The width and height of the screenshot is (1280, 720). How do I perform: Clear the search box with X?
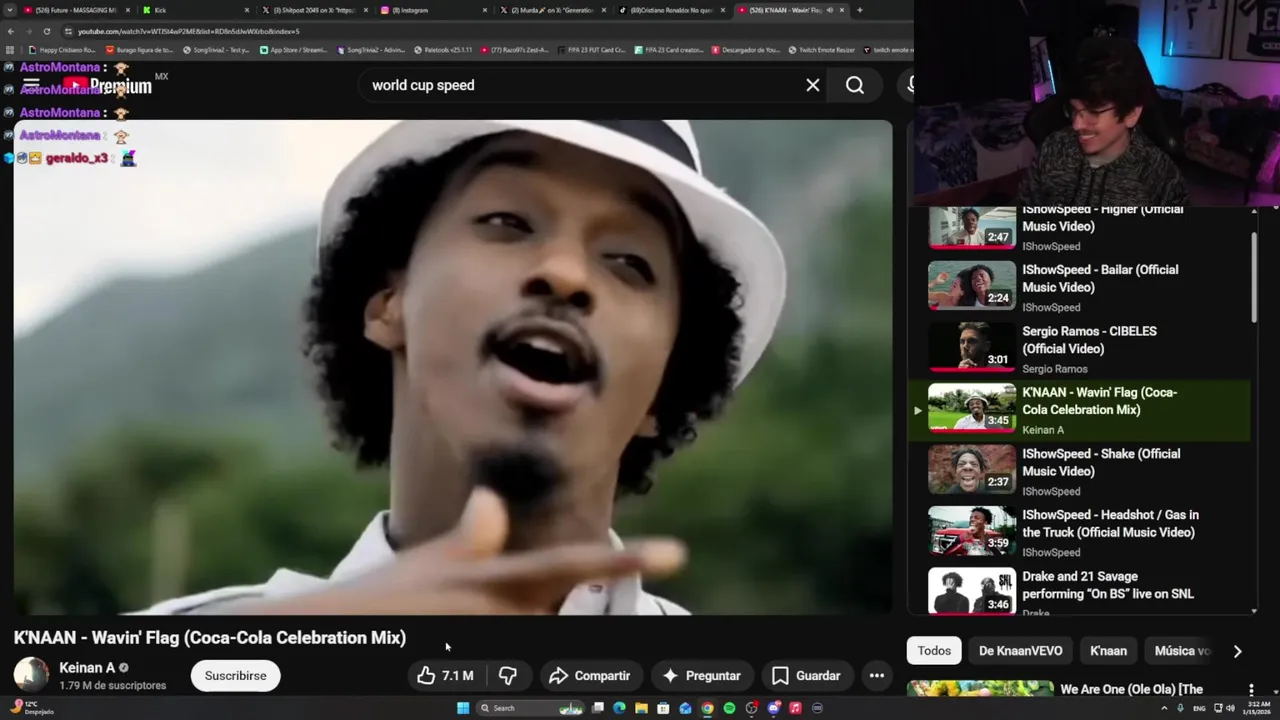pos(813,85)
